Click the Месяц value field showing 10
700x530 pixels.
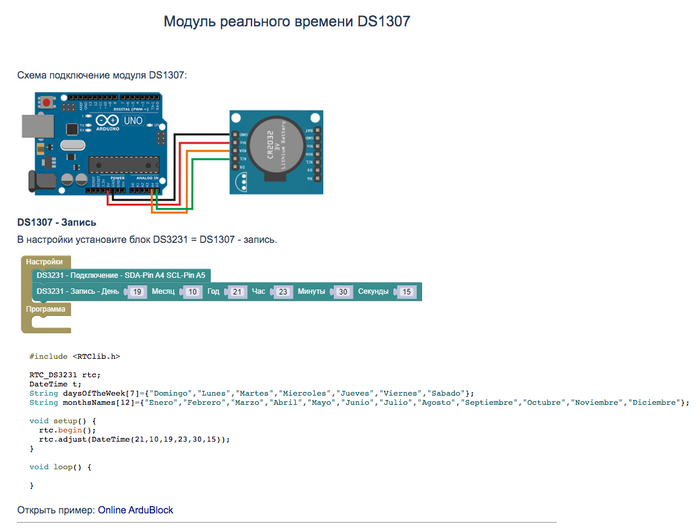point(193,291)
